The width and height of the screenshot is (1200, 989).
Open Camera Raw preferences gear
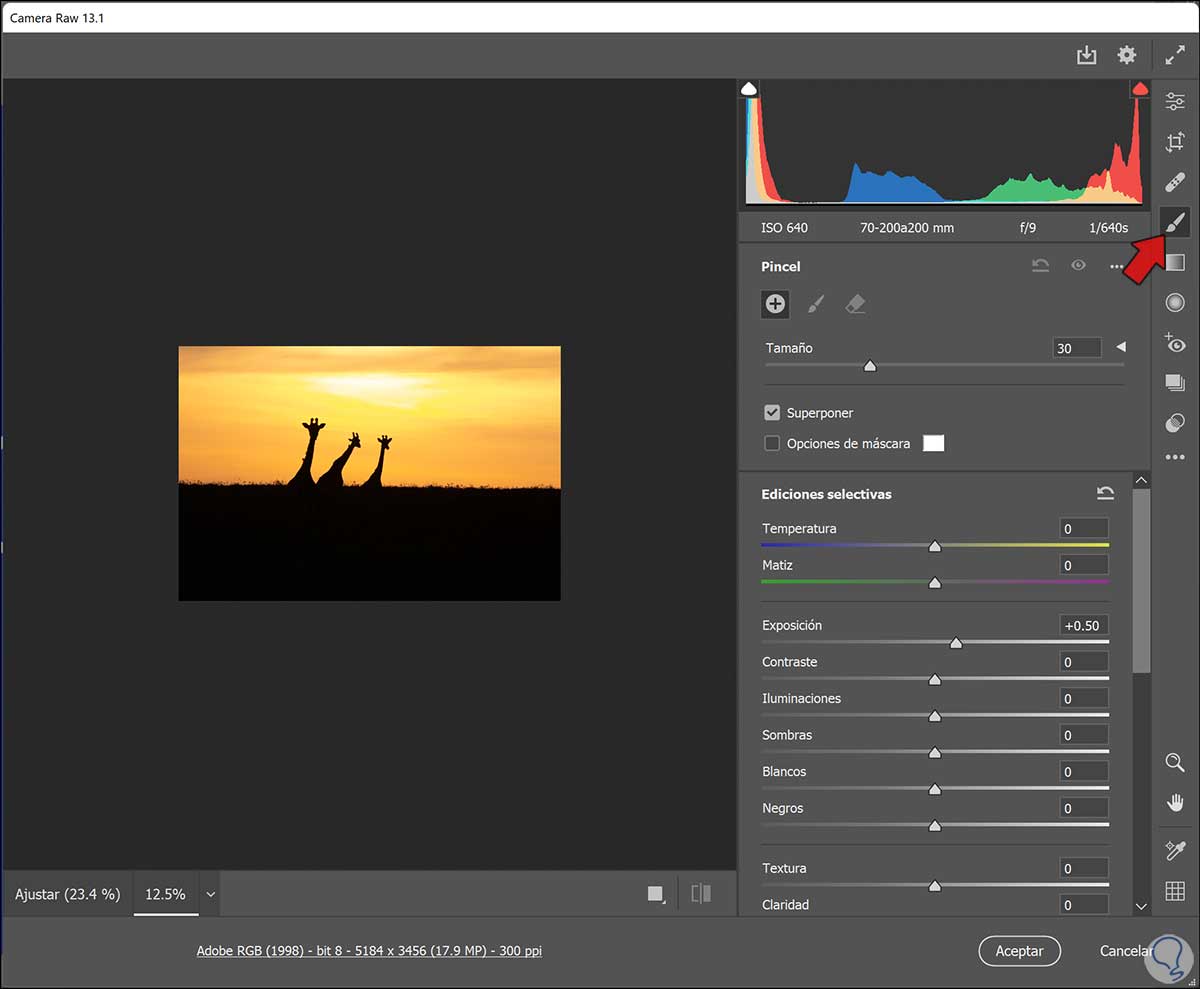(x=1127, y=55)
